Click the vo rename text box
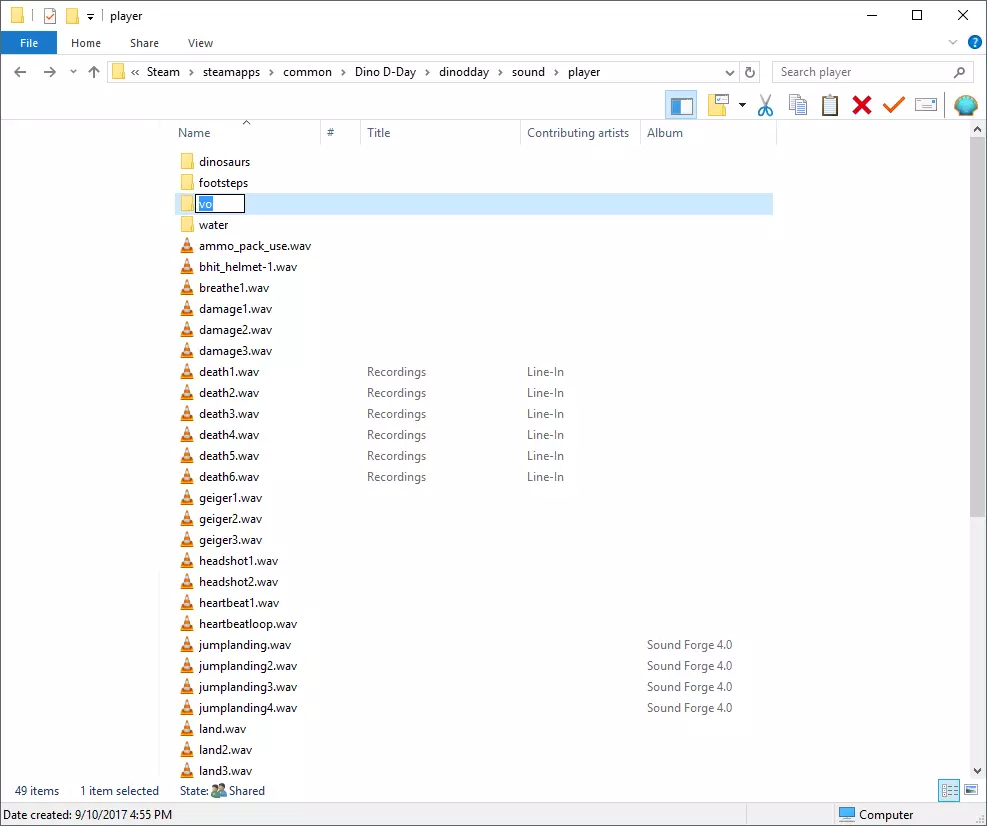Viewport: 987px width, 826px height. [x=220, y=203]
